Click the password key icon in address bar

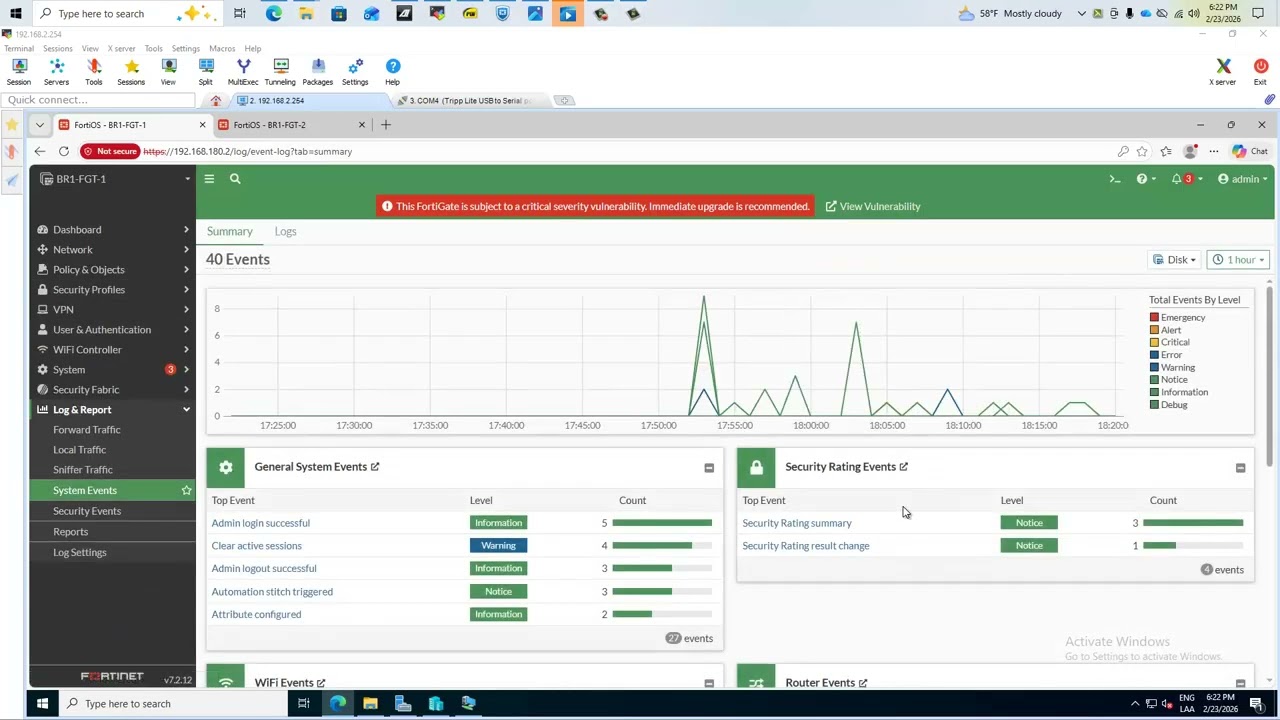1123,151
